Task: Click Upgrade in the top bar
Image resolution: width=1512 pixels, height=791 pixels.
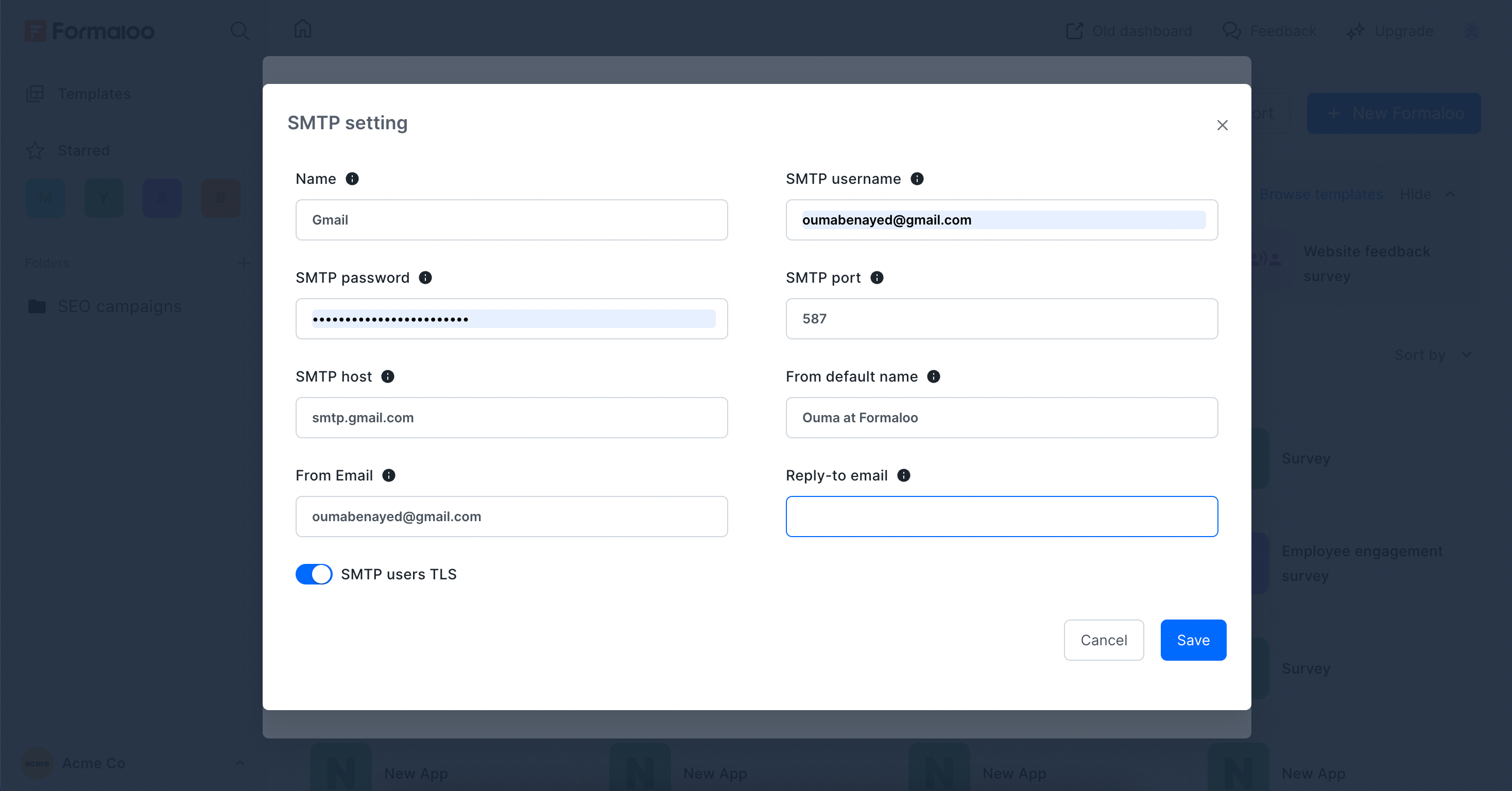Action: [x=1390, y=30]
